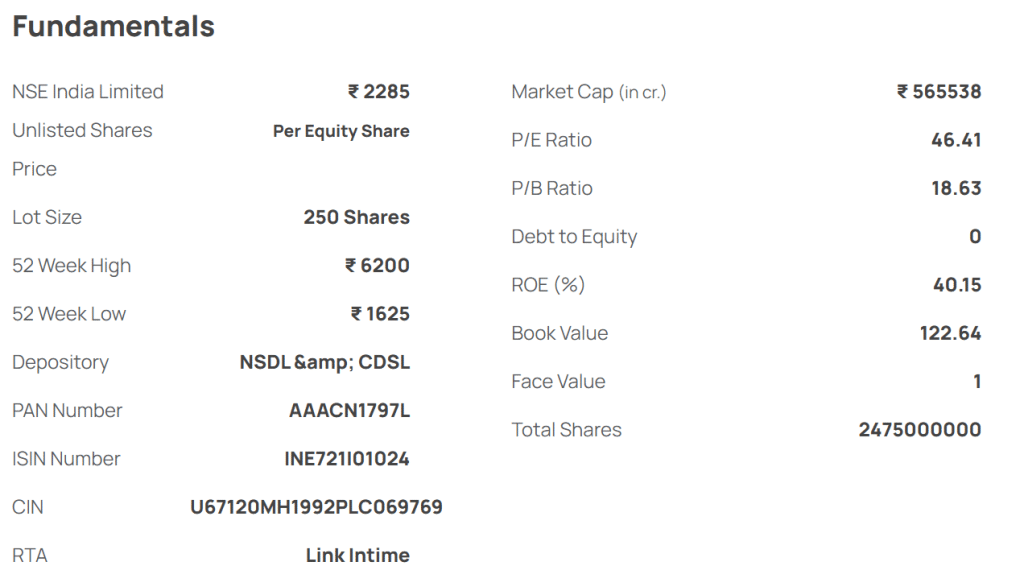Click the Total Shares 2475000000 value
Image resolution: width=1024 pixels, height=566 pixels.
[x=920, y=430]
